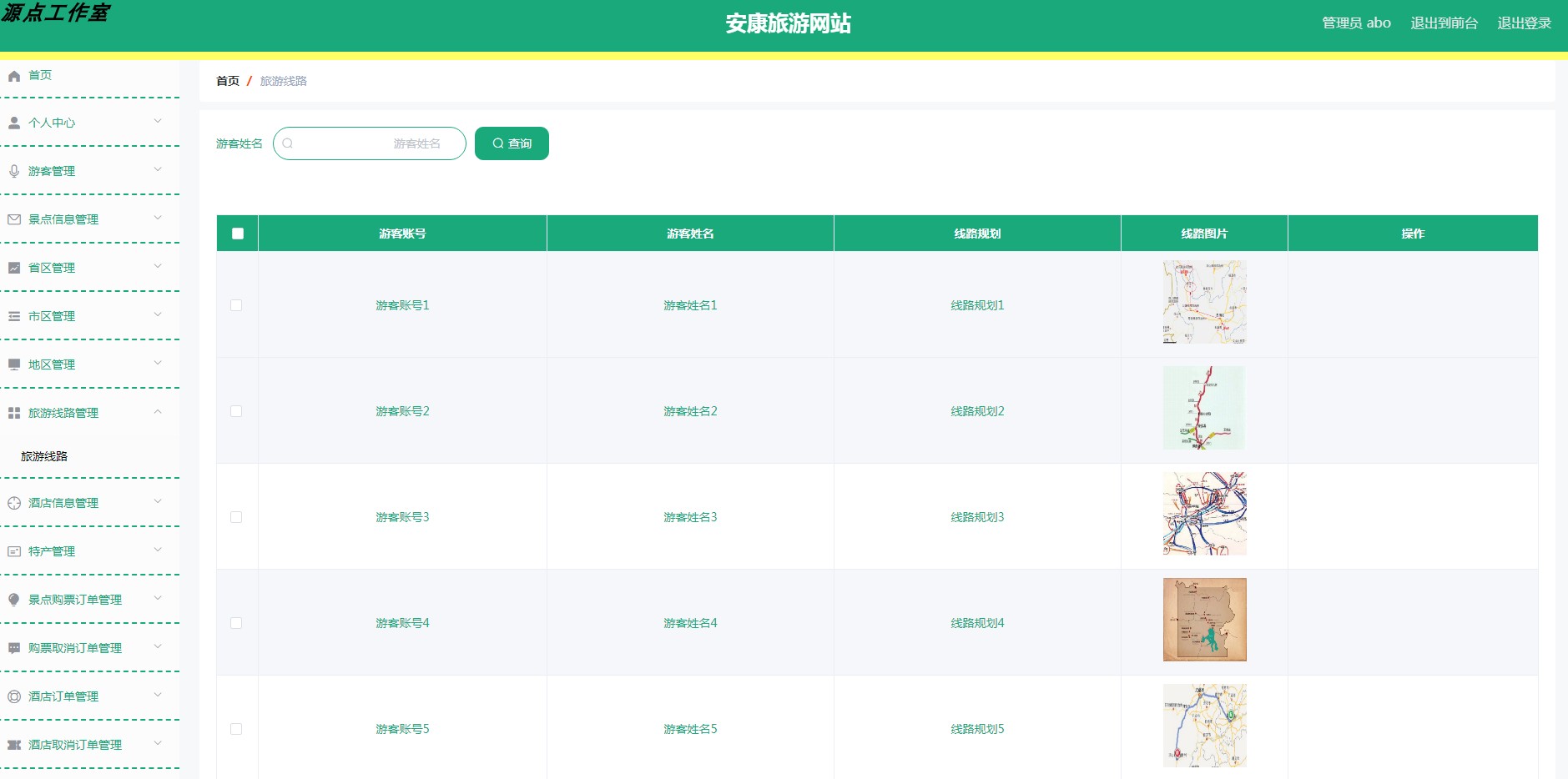Click the magnifier icon in the search box
This screenshot has height=779, width=1568.
click(x=288, y=143)
